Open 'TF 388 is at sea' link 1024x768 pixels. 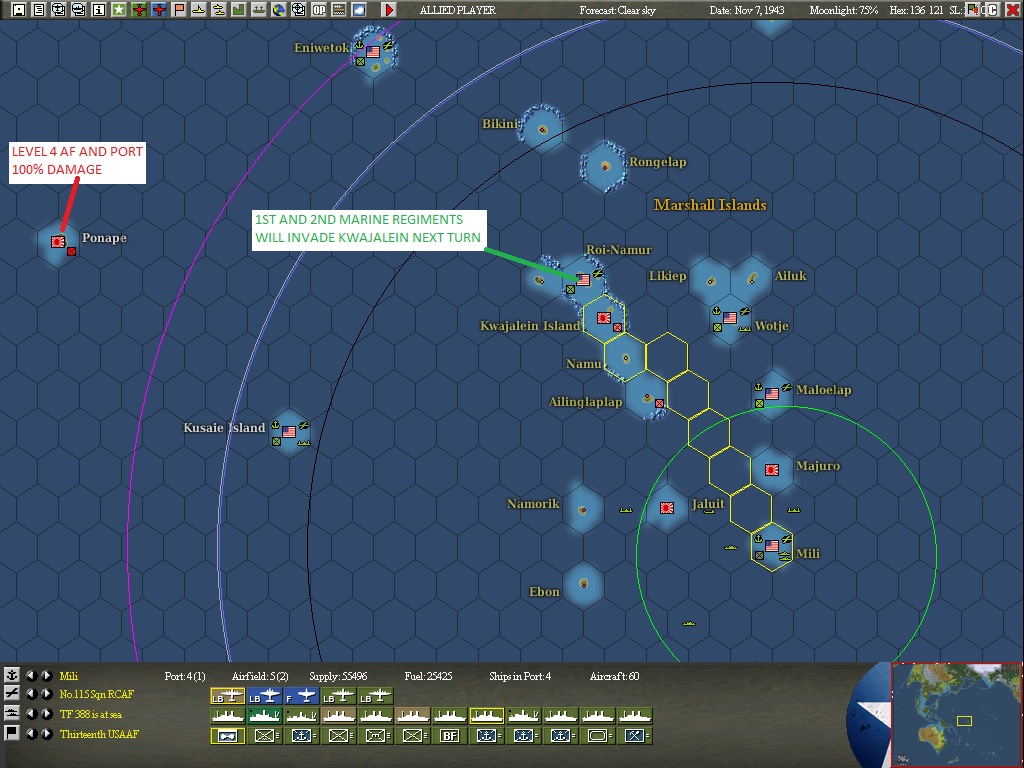(x=91, y=714)
